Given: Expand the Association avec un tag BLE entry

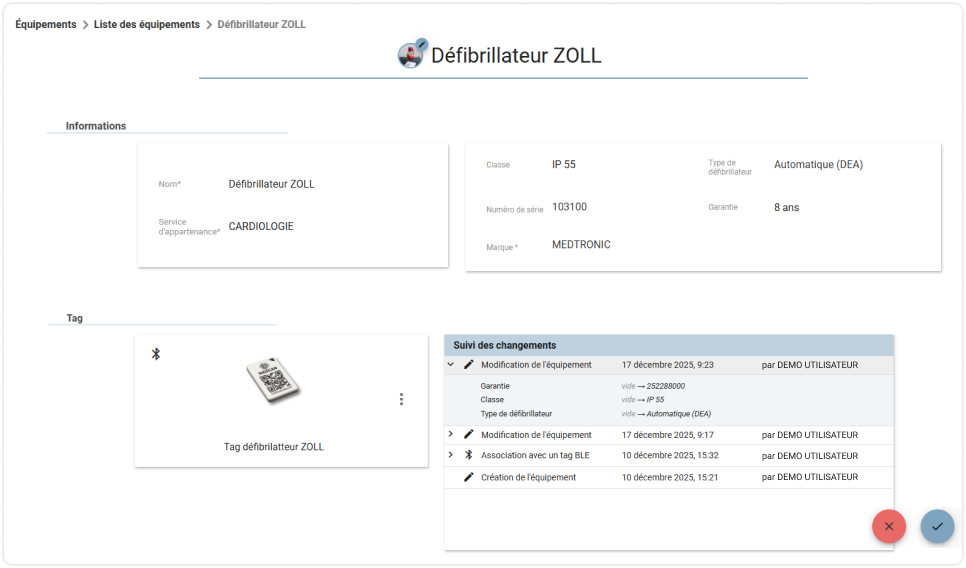Looking at the screenshot, I should [x=450, y=455].
